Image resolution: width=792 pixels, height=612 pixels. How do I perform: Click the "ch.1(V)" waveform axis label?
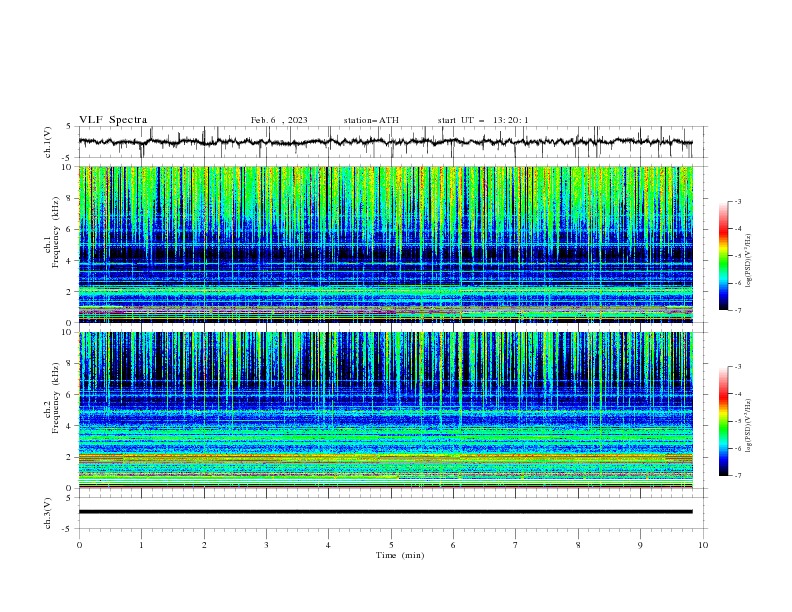[48, 142]
